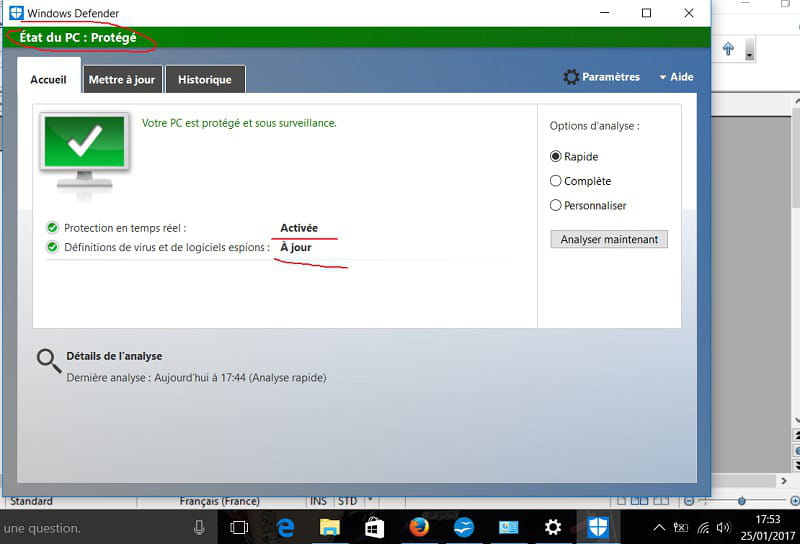Click the Cortana microphone icon
This screenshot has height=544, width=800.
pos(199,528)
